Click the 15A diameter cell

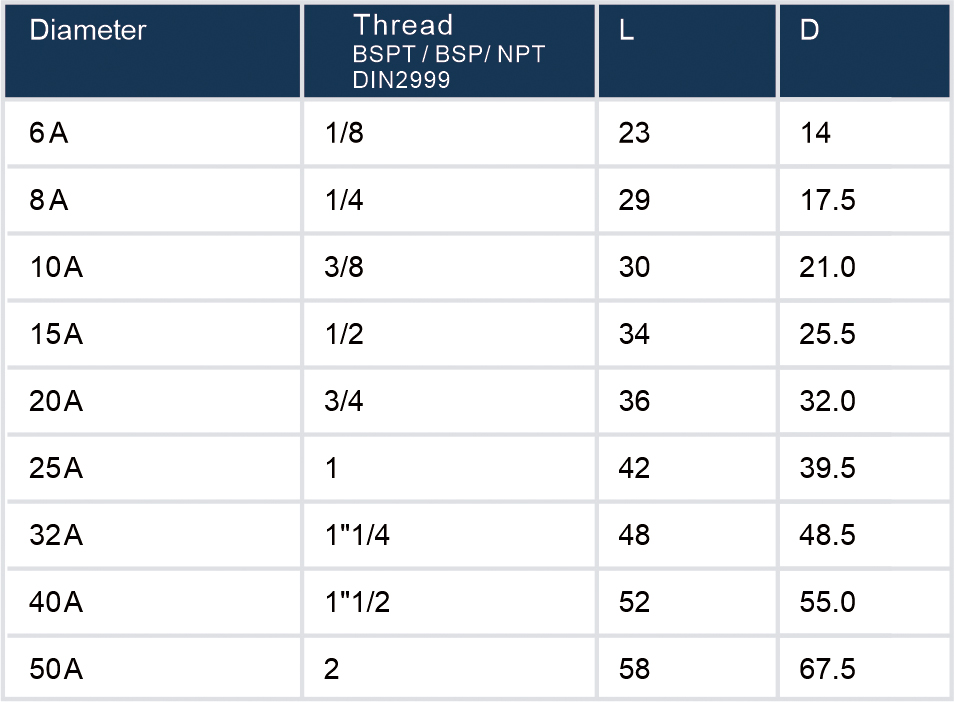coord(56,334)
